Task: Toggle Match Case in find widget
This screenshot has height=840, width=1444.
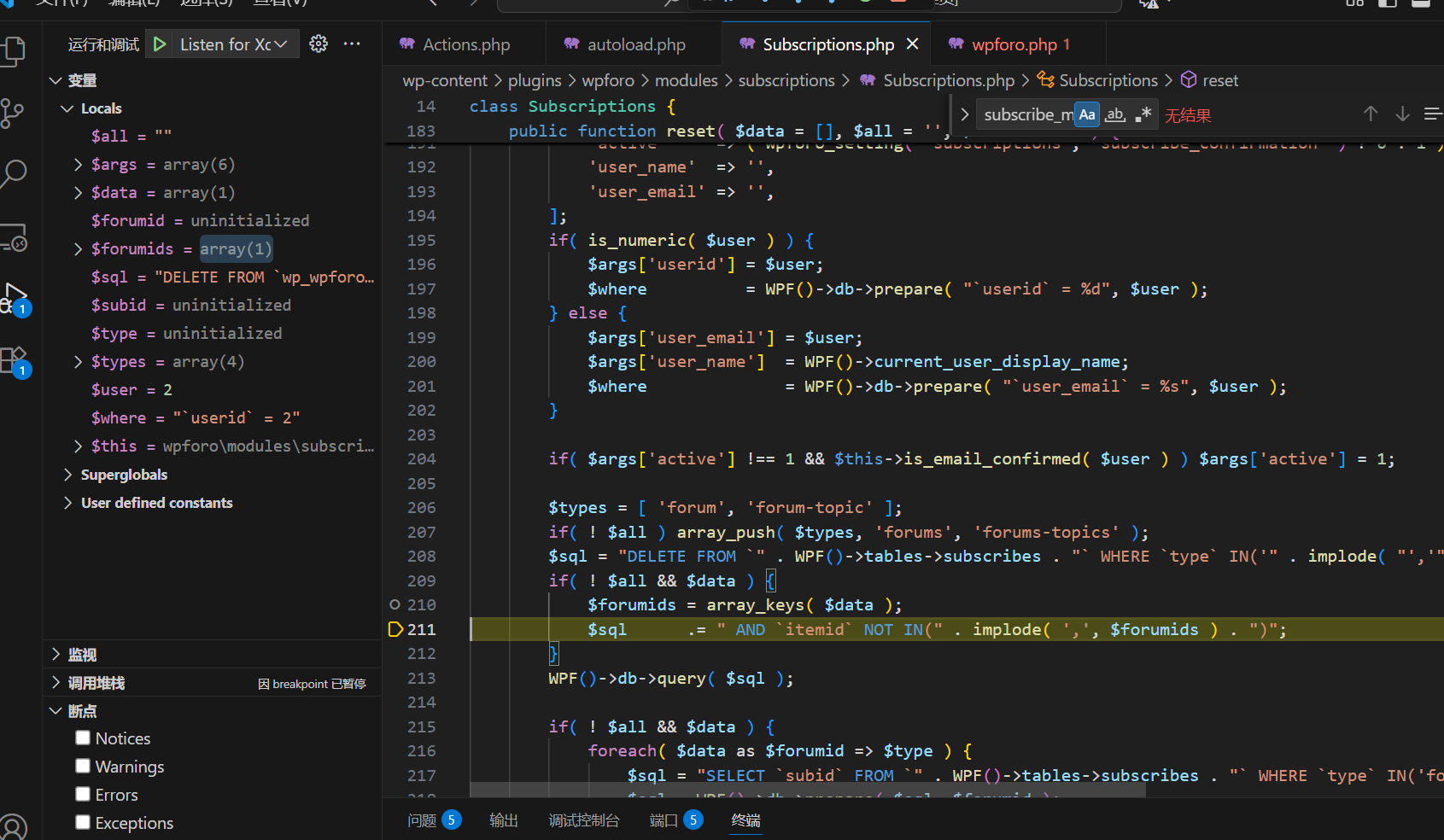Action: [1087, 114]
